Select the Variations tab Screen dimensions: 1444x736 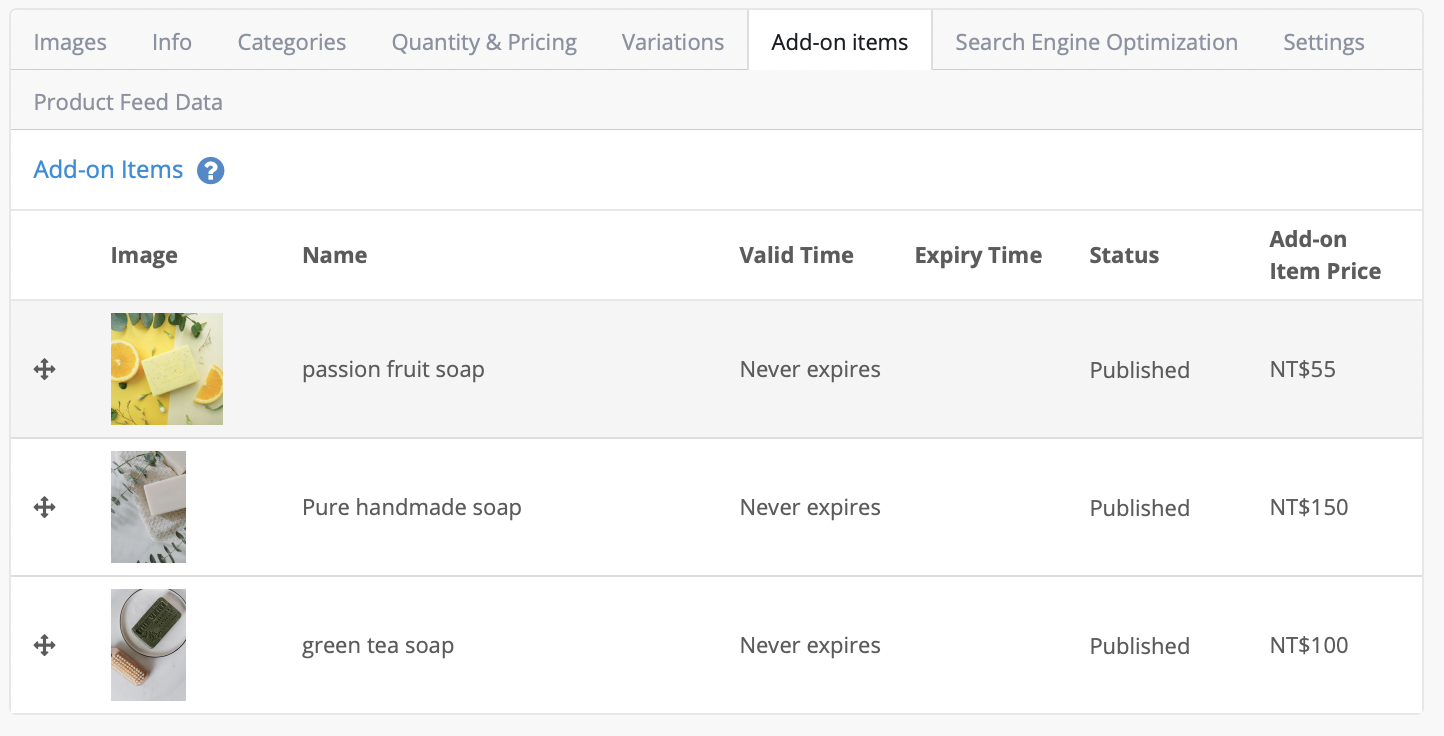coord(673,42)
